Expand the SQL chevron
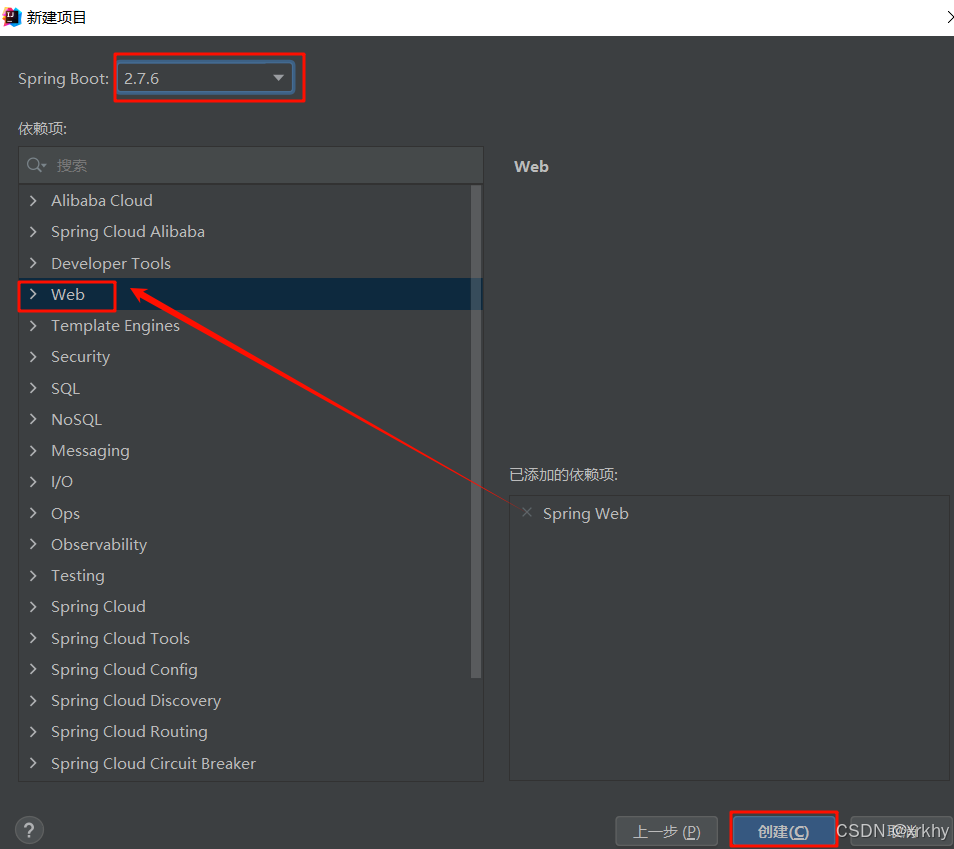 coord(33,388)
